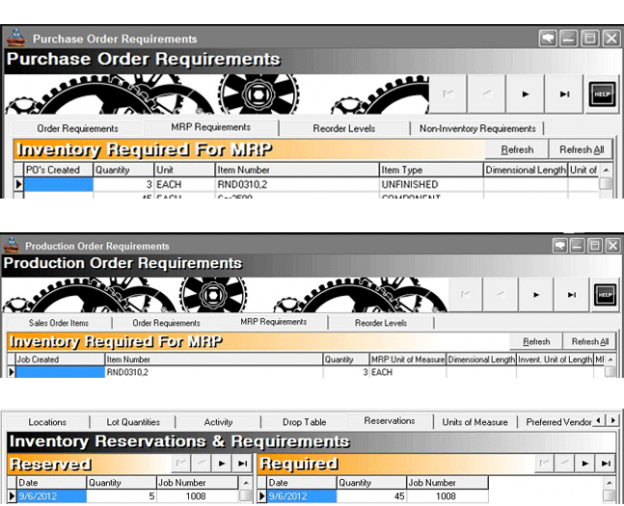
Task: Click Refresh in Production Order Requirements
Action: 536,342
